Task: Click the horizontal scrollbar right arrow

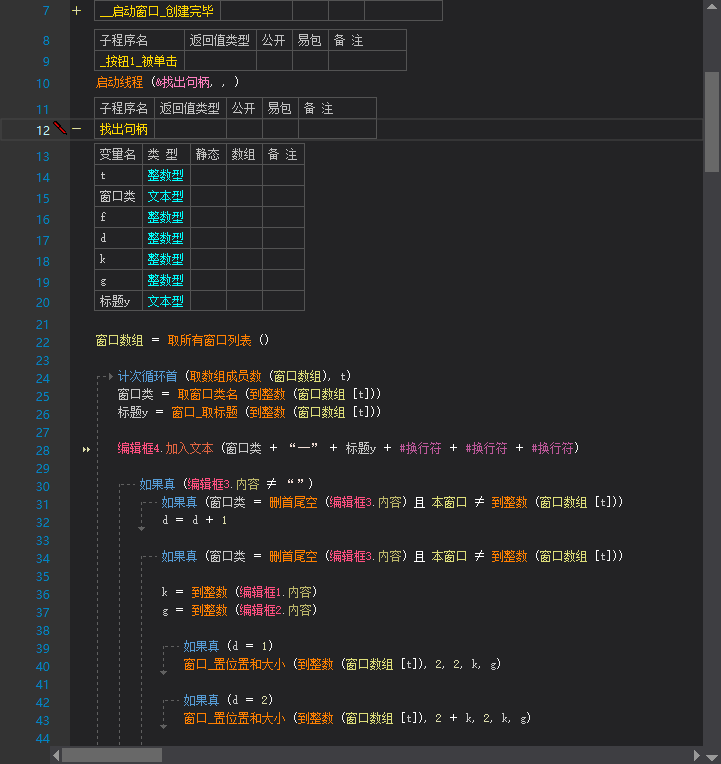Action: click(697, 755)
